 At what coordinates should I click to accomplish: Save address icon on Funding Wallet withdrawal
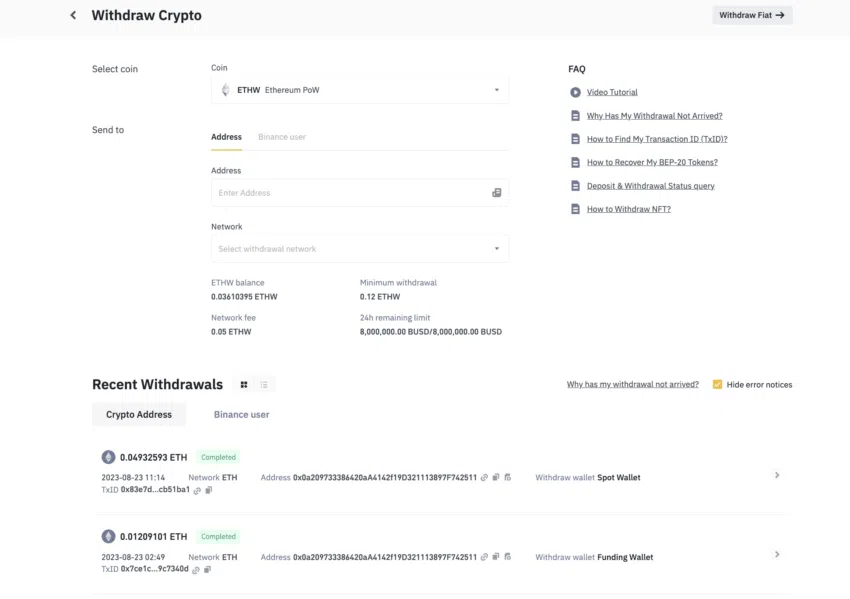(507, 557)
